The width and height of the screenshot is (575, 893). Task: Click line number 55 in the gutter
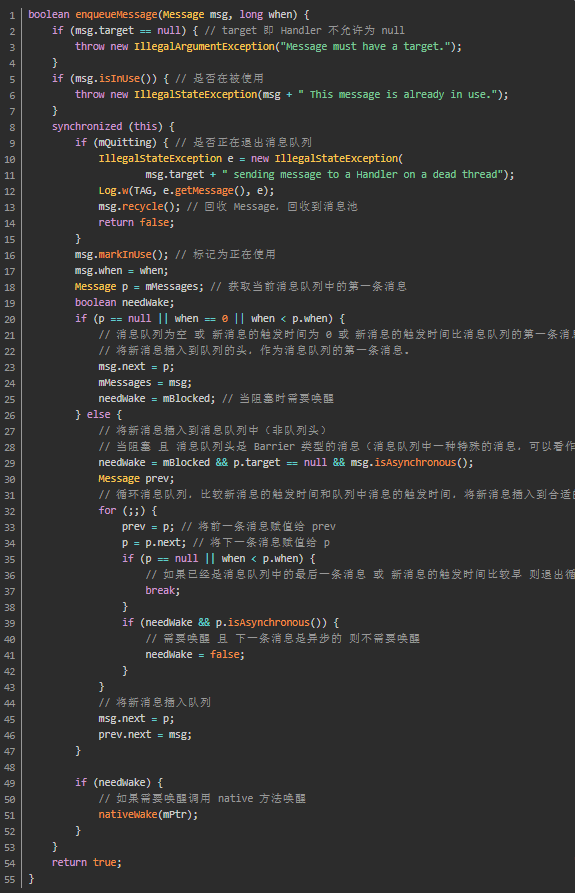[x=10, y=879]
